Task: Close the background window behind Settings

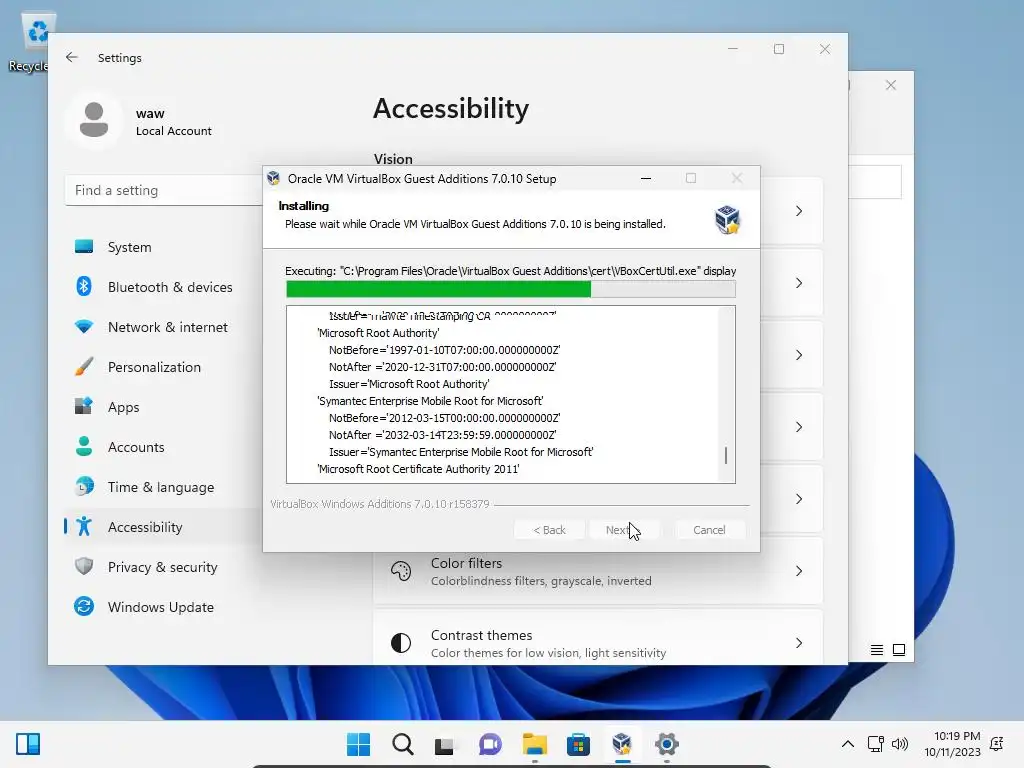Action: point(891,86)
